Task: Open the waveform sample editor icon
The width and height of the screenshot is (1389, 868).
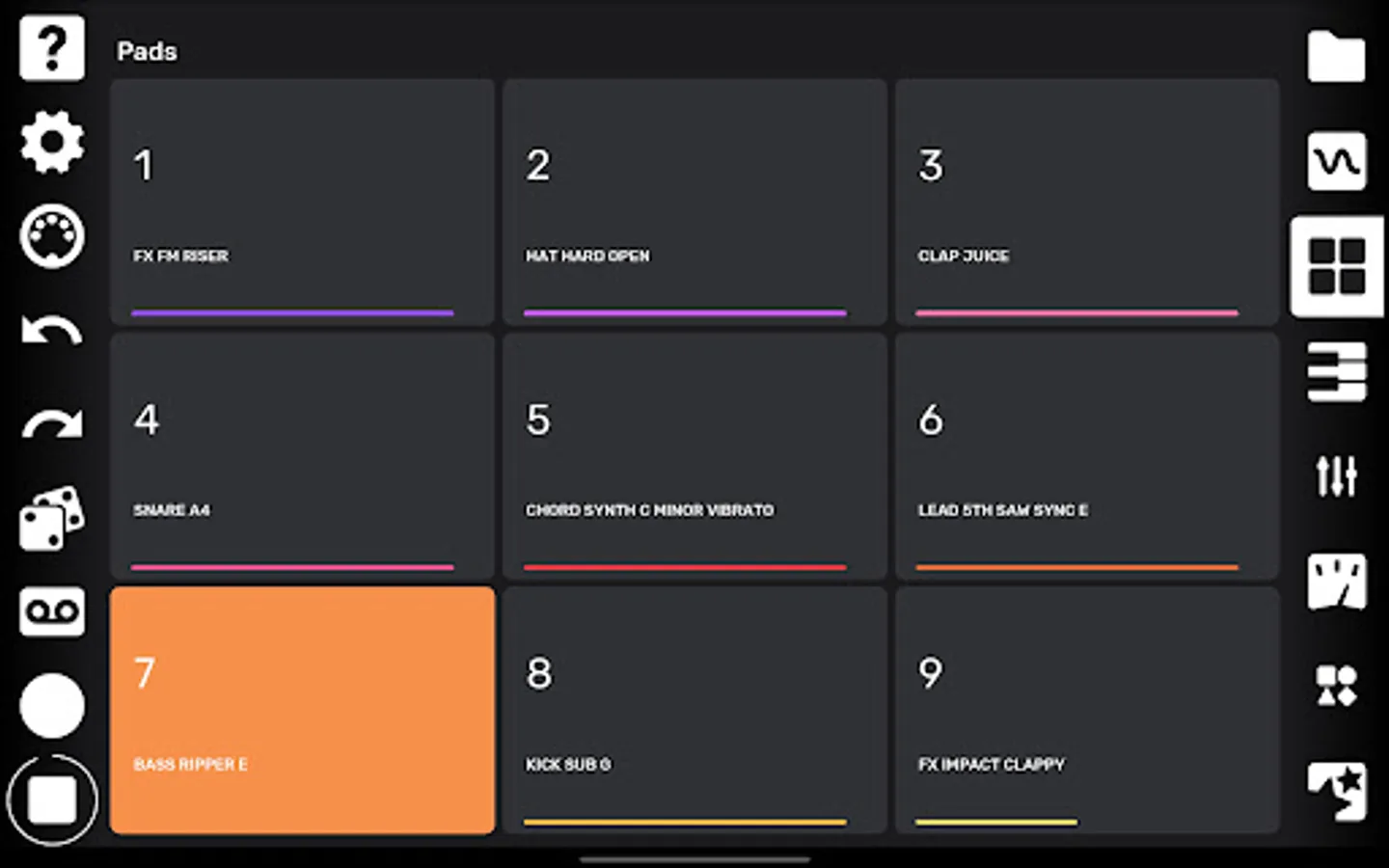Action: pos(1337,161)
